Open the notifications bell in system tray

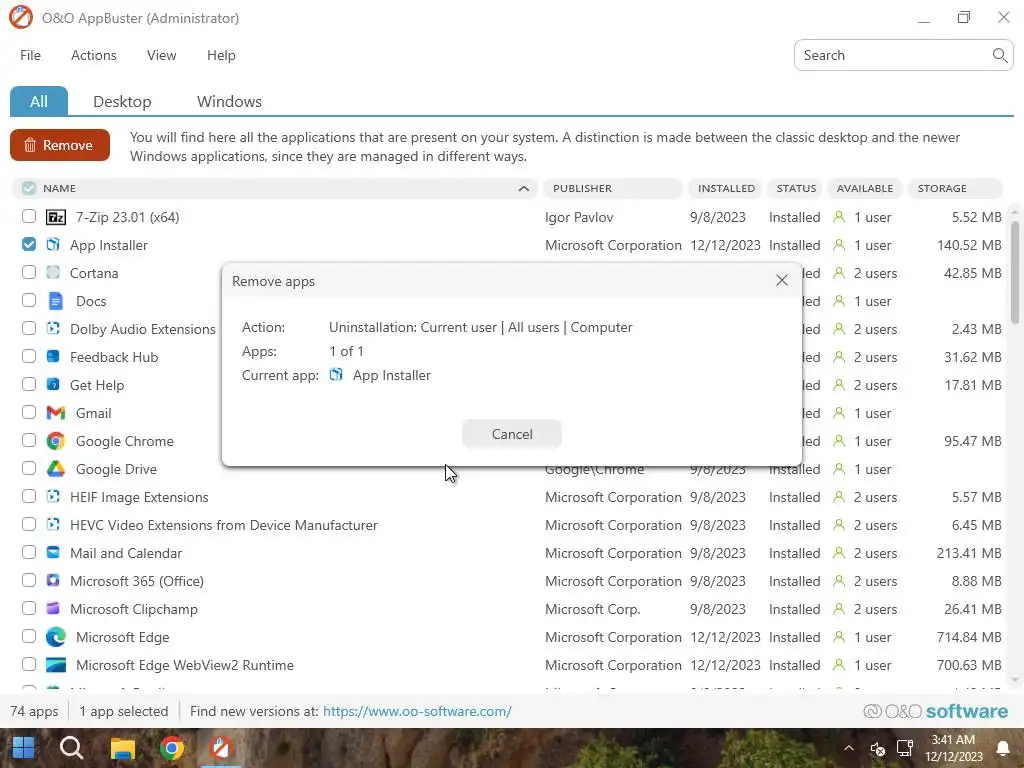(x=1002, y=748)
